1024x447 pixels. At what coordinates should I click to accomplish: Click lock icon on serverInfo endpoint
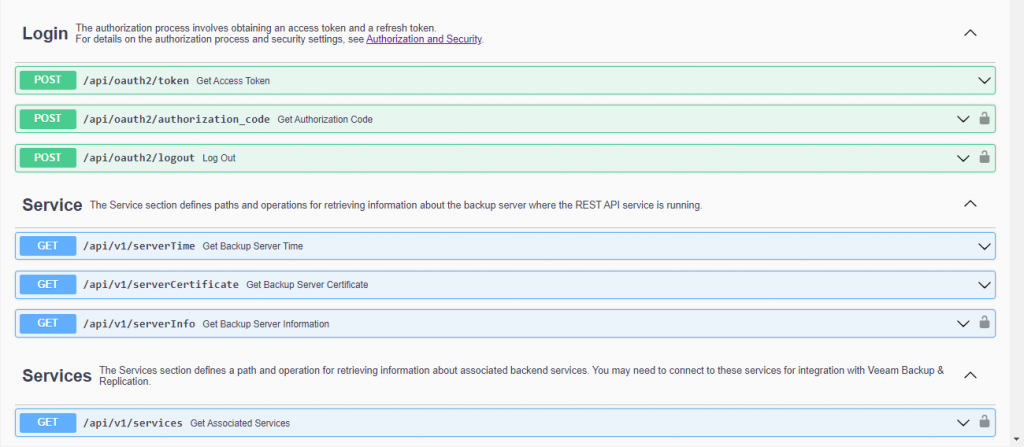coord(984,322)
